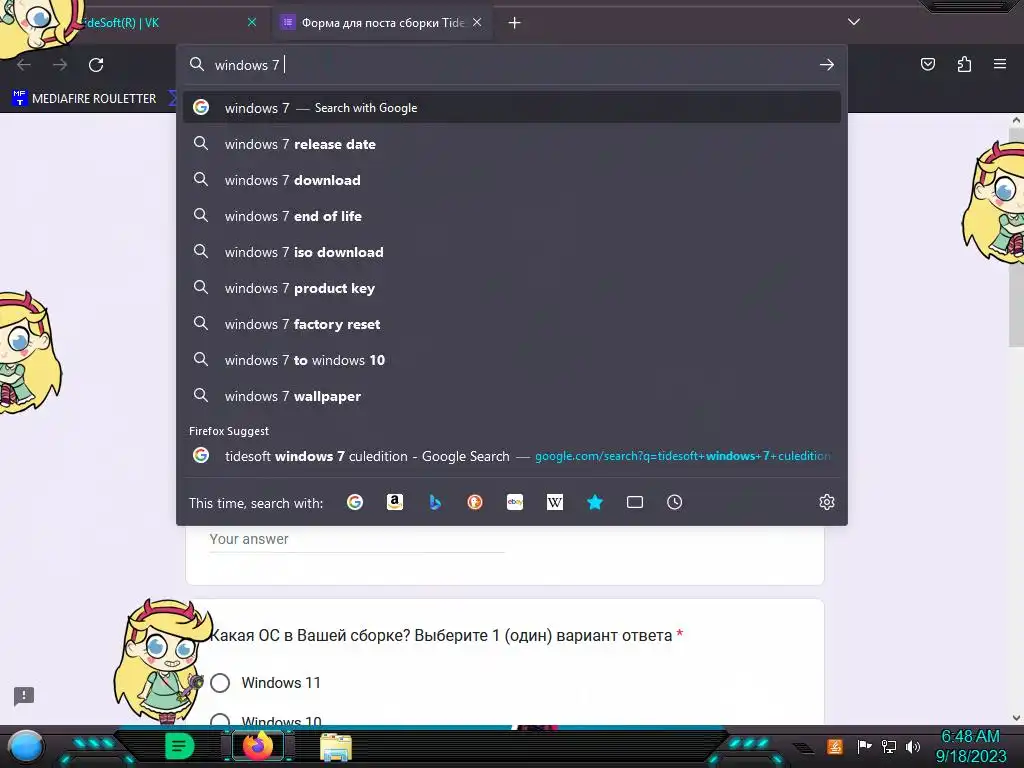Click the Firefox taskbar icon
This screenshot has width=1024, height=768.
tap(258, 746)
